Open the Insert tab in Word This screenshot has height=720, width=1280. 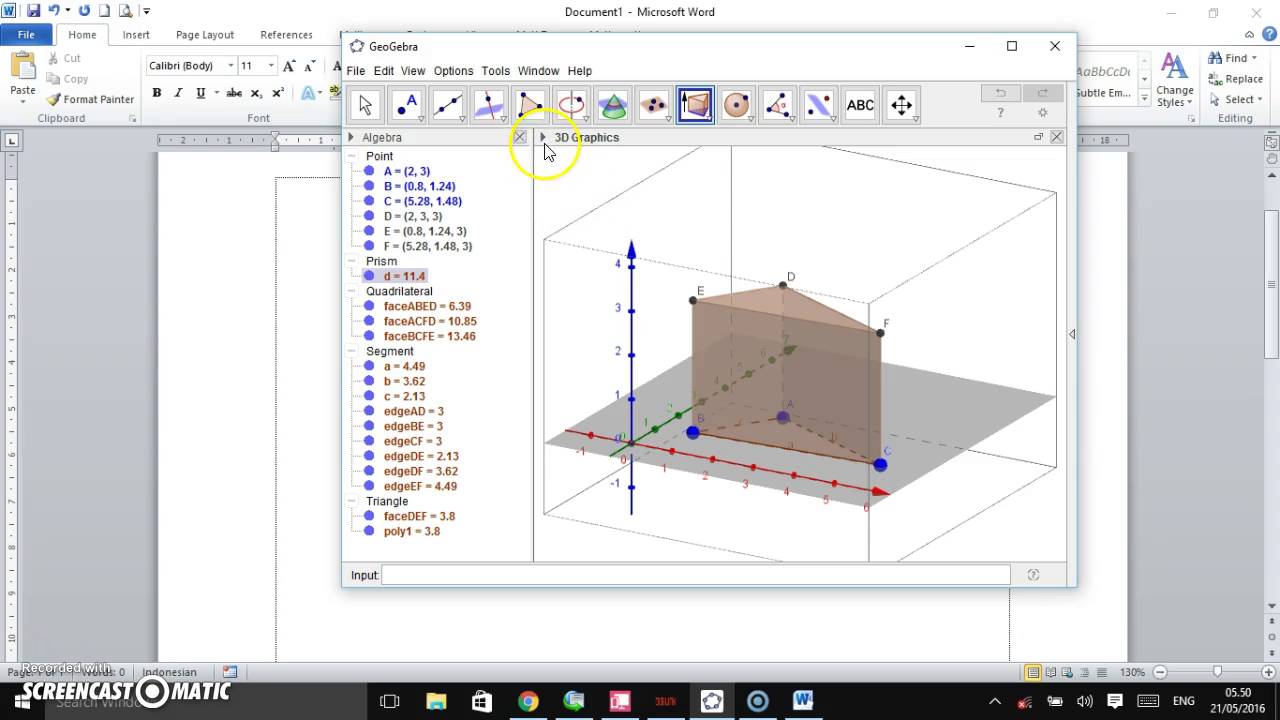tap(136, 35)
